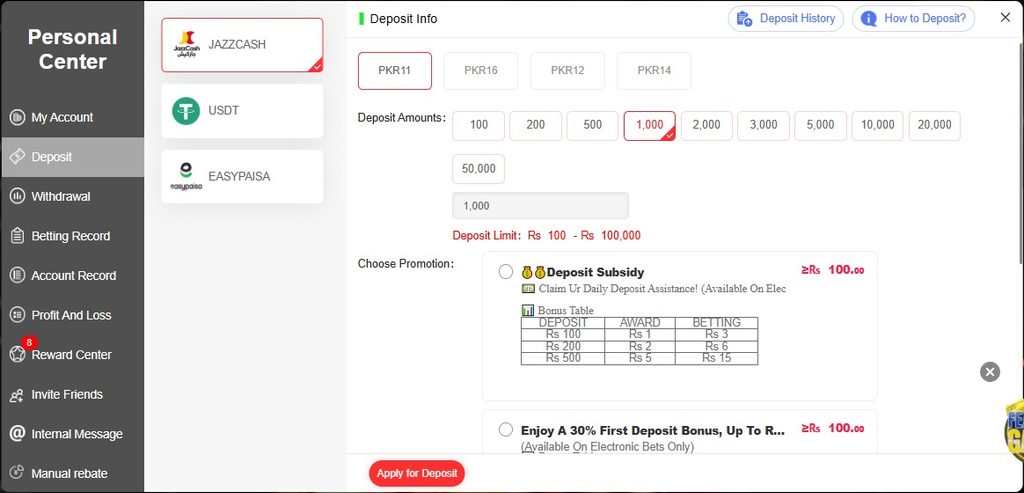This screenshot has height=493, width=1024.
Task: Click the Betting Record clipboard icon
Action: click(18, 236)
